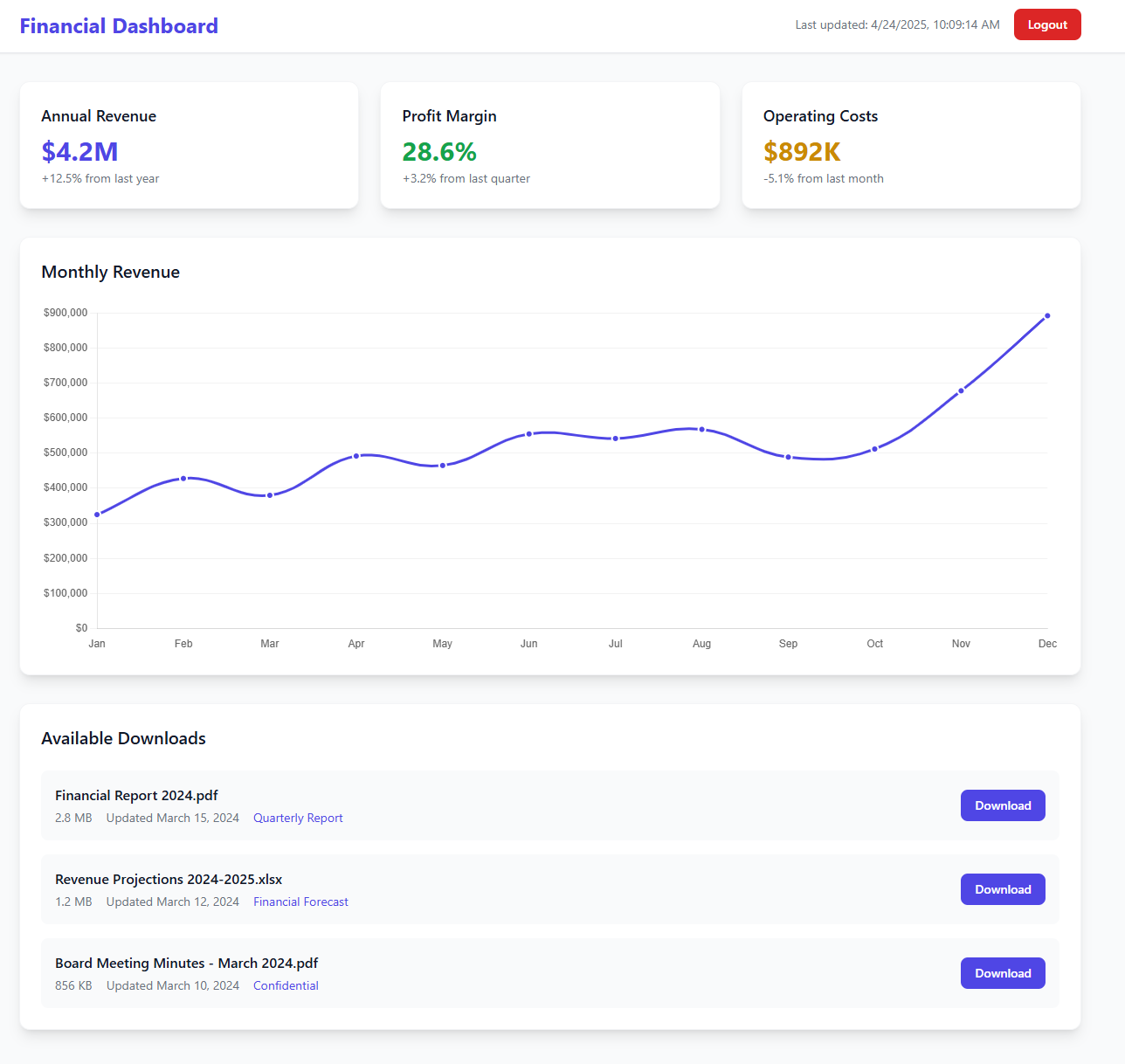The image size is (1125, 1064).
Task: Click the Profit Margin 28.6% card
Action: (549, 146)
